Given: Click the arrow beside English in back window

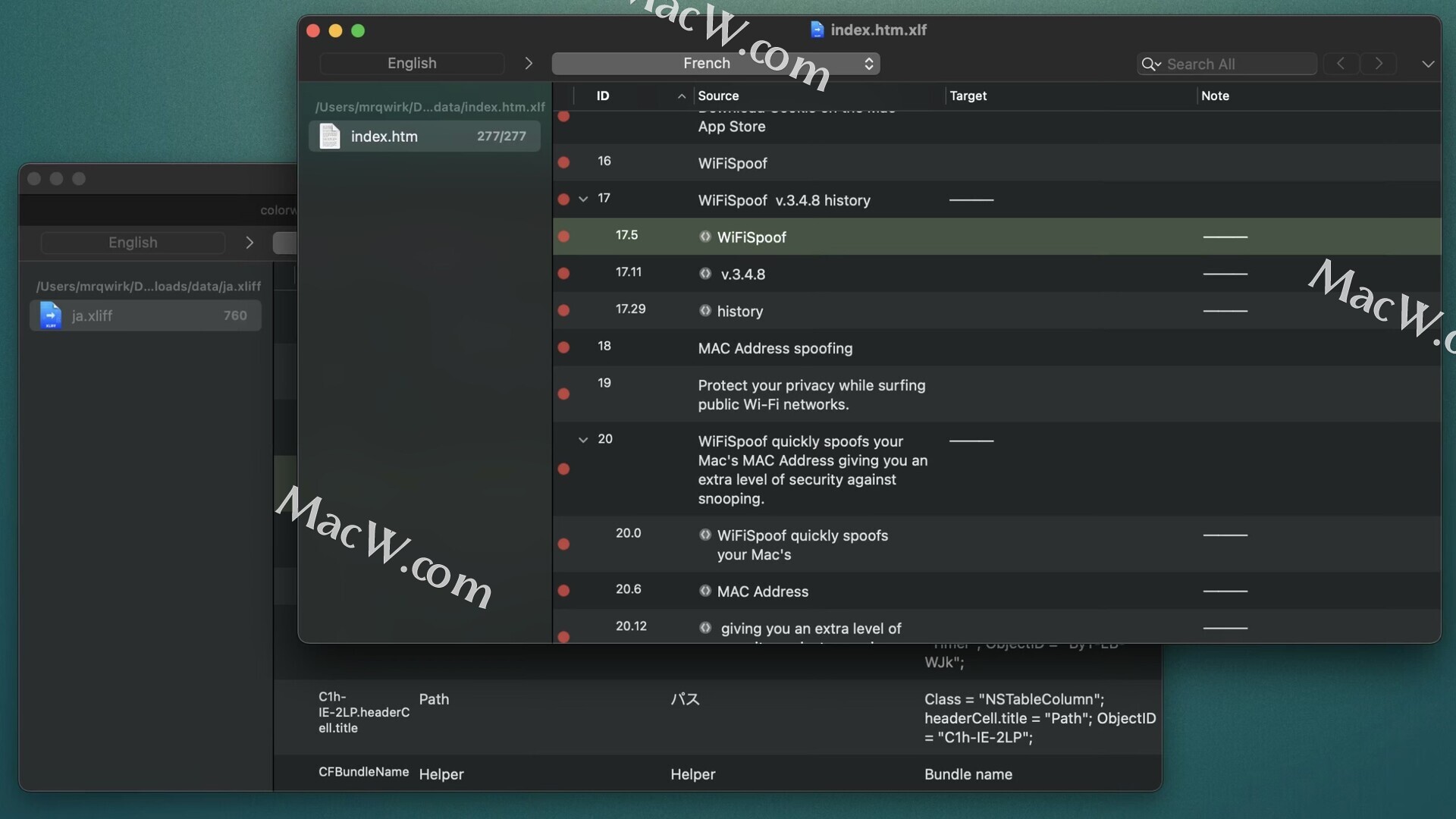Looking at the screenshot, I should coord(249,243).
